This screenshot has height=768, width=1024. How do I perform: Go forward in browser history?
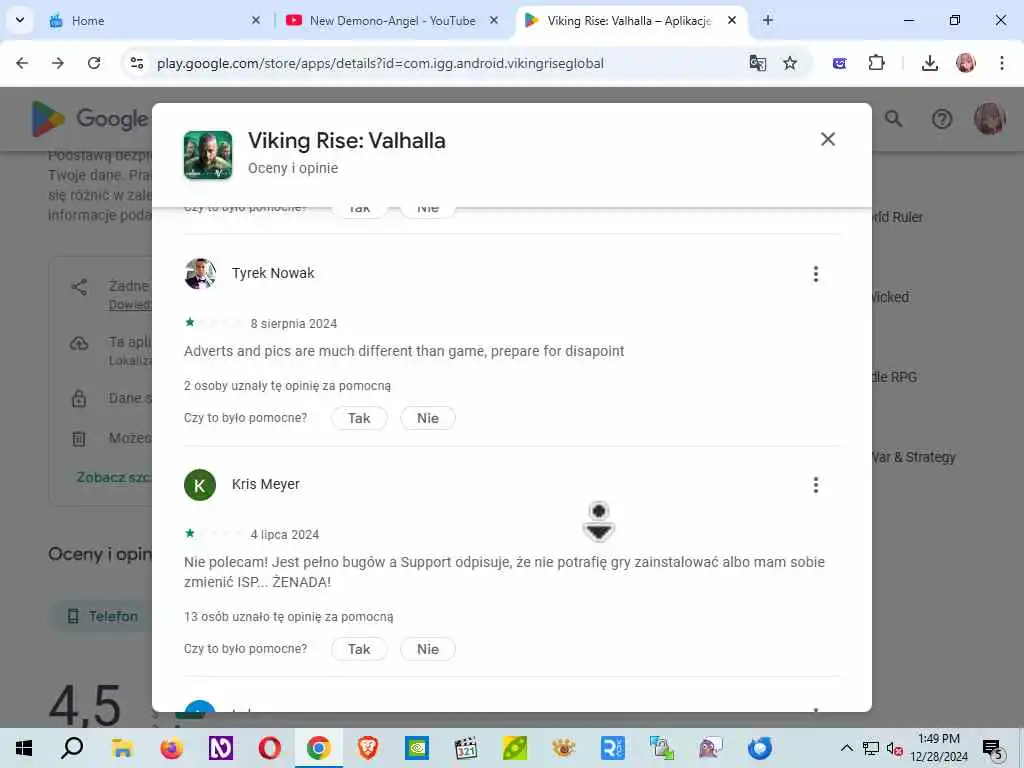(x=58, y=63)
